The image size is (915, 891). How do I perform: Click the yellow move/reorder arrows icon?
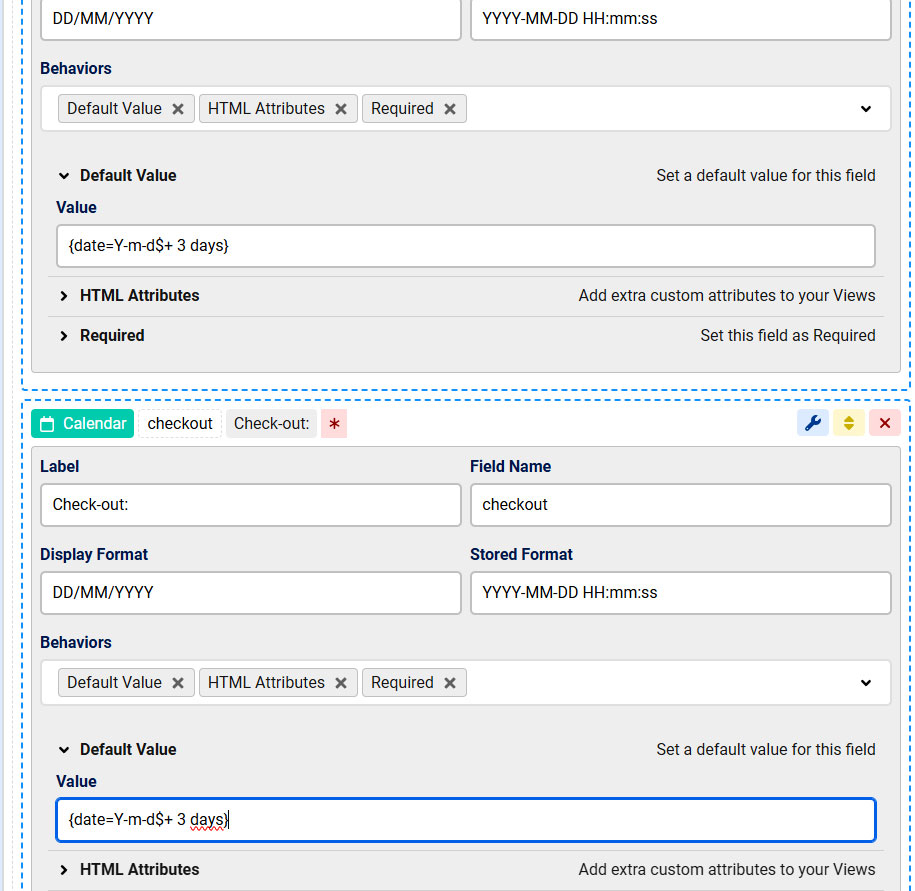tap(848, 423)
